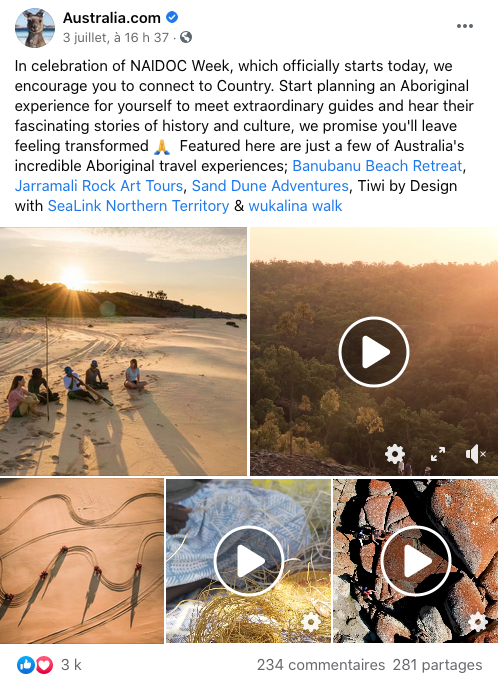Open the beach sunset group photo
Viewport: 498px width, 681px height.
click(x=123, y=351)
